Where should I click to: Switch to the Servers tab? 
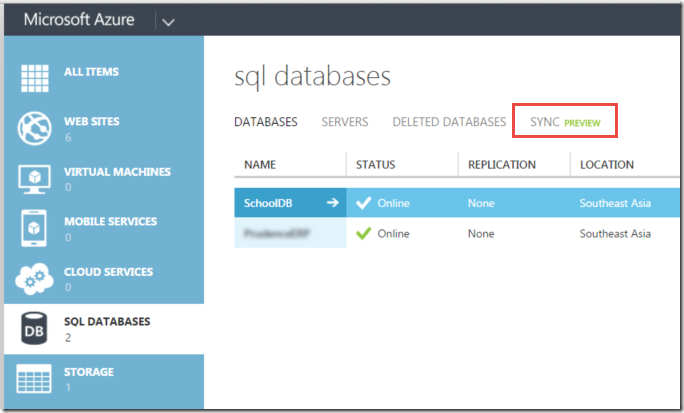pos(345,122)
